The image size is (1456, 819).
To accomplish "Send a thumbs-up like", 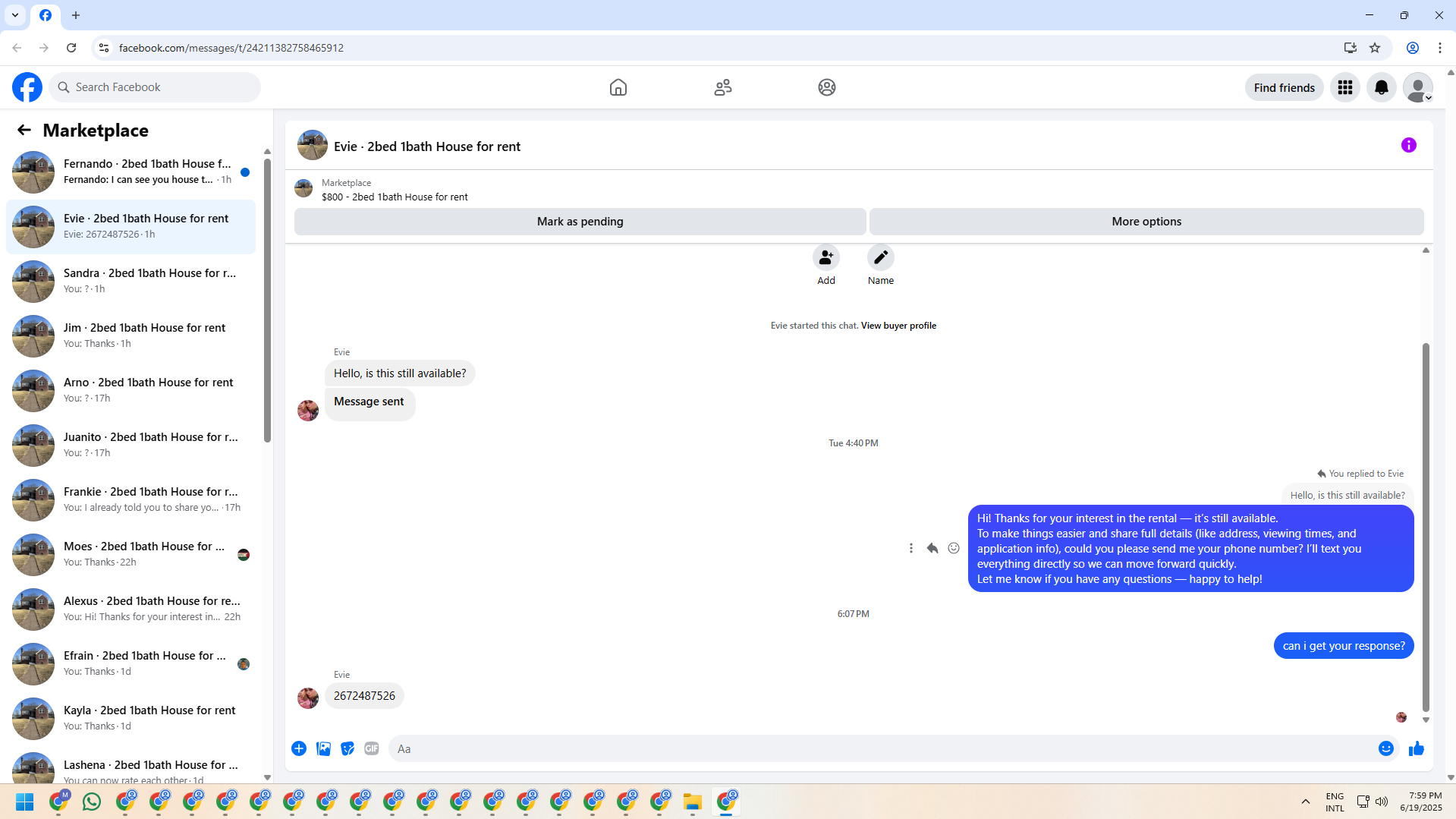I will (x=1417, y=748).
